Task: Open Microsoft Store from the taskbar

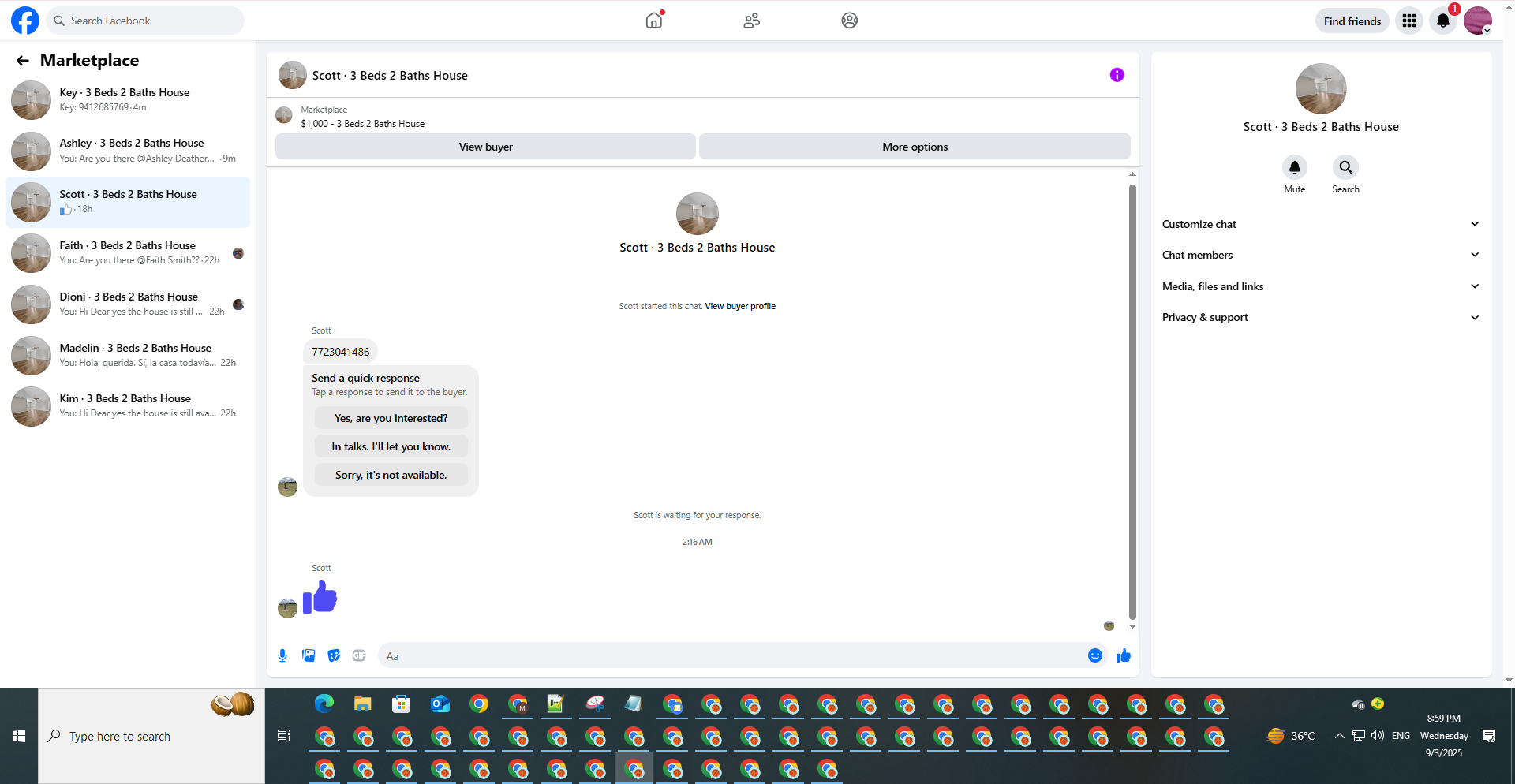Action: (402, 704)
